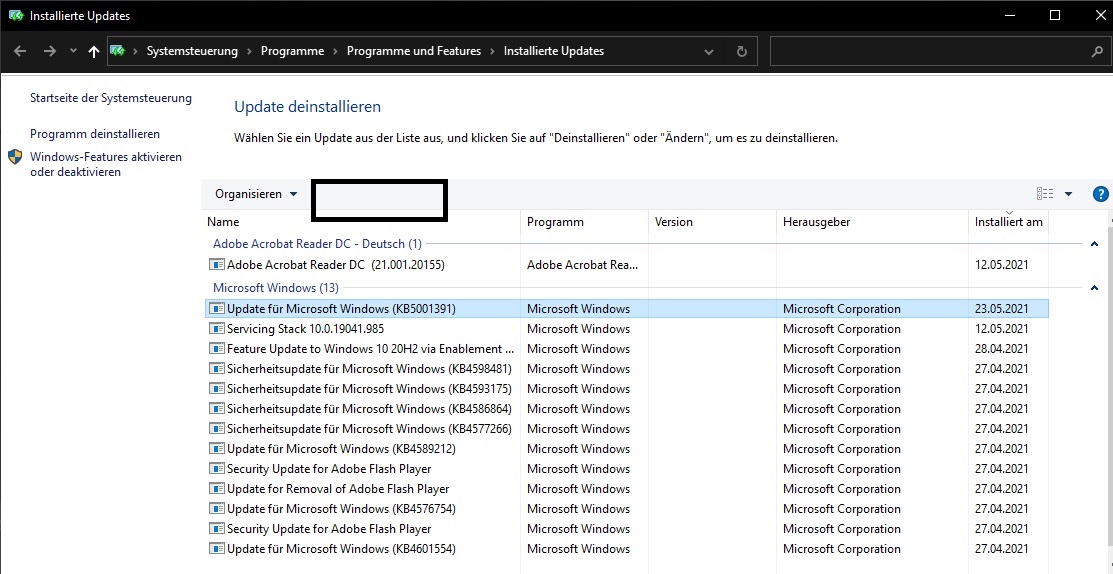Image resolution: width=1113 pixels, height=574 pixels.
Task: Click icon beside Adobe Acrobat Reader DC entry
Action: pos(216,265)
